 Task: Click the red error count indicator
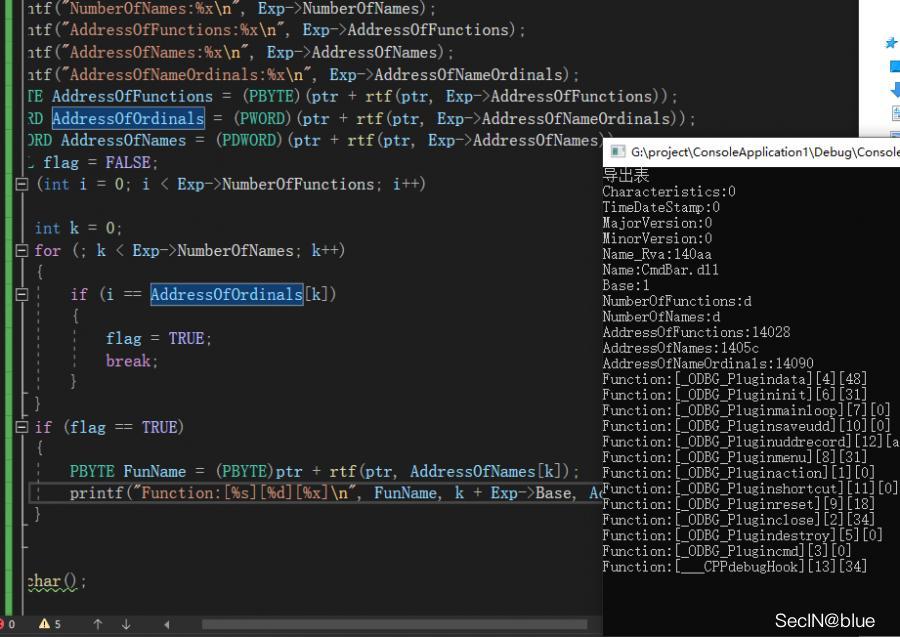8,624
